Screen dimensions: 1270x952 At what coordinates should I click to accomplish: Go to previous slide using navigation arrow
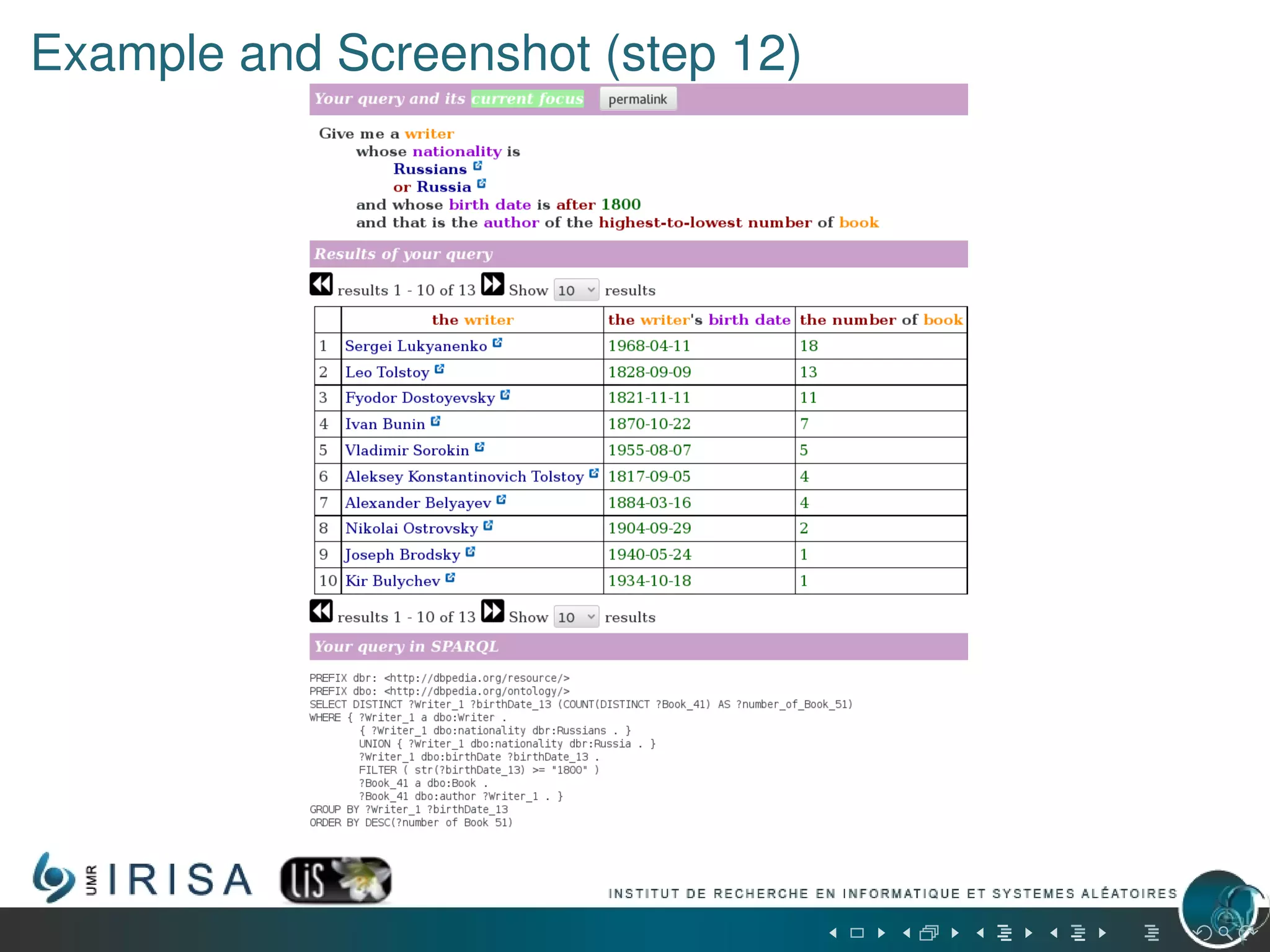click(x=833, y=933)
